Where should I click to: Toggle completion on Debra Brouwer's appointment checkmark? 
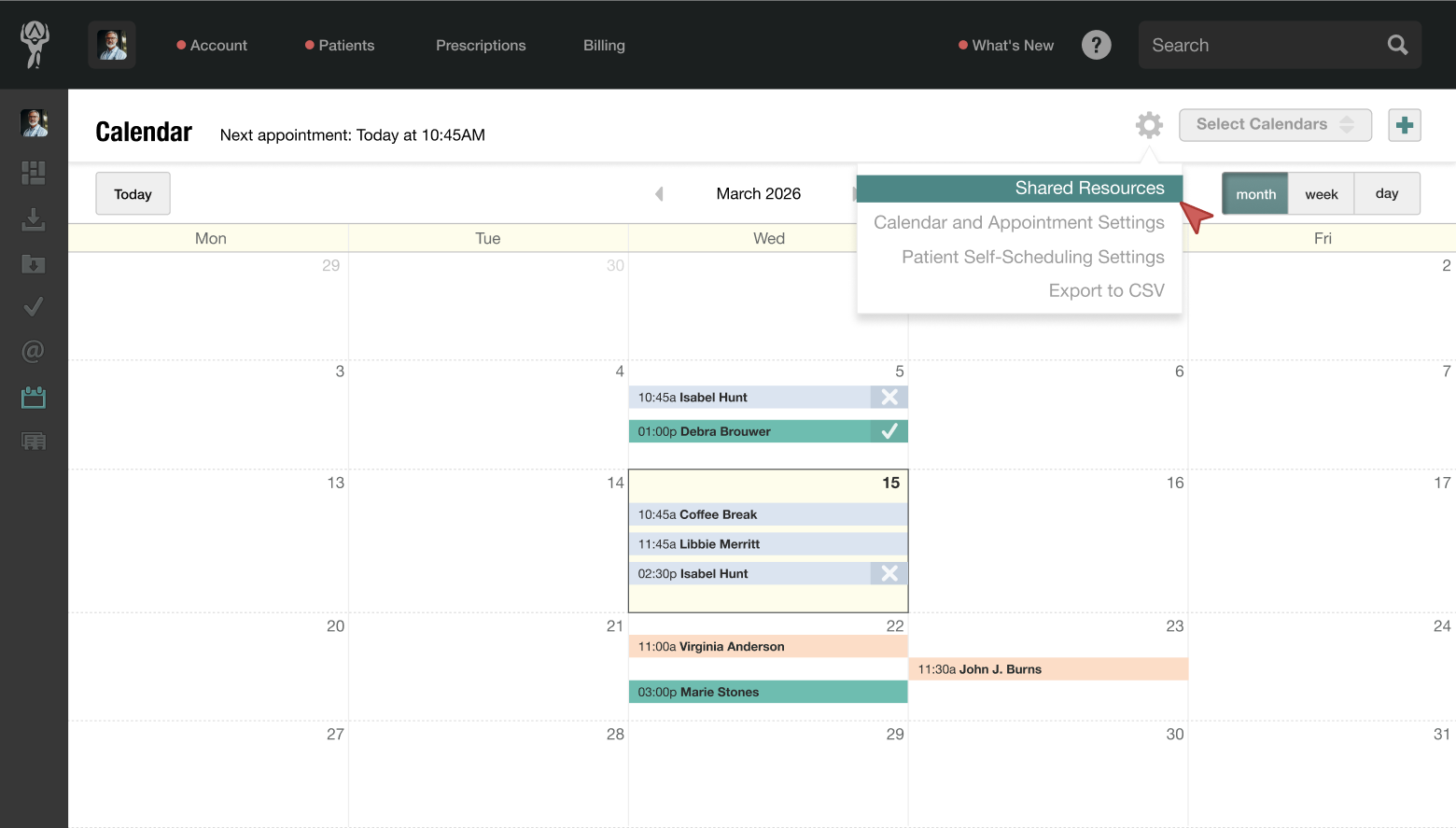coord(889,431)
